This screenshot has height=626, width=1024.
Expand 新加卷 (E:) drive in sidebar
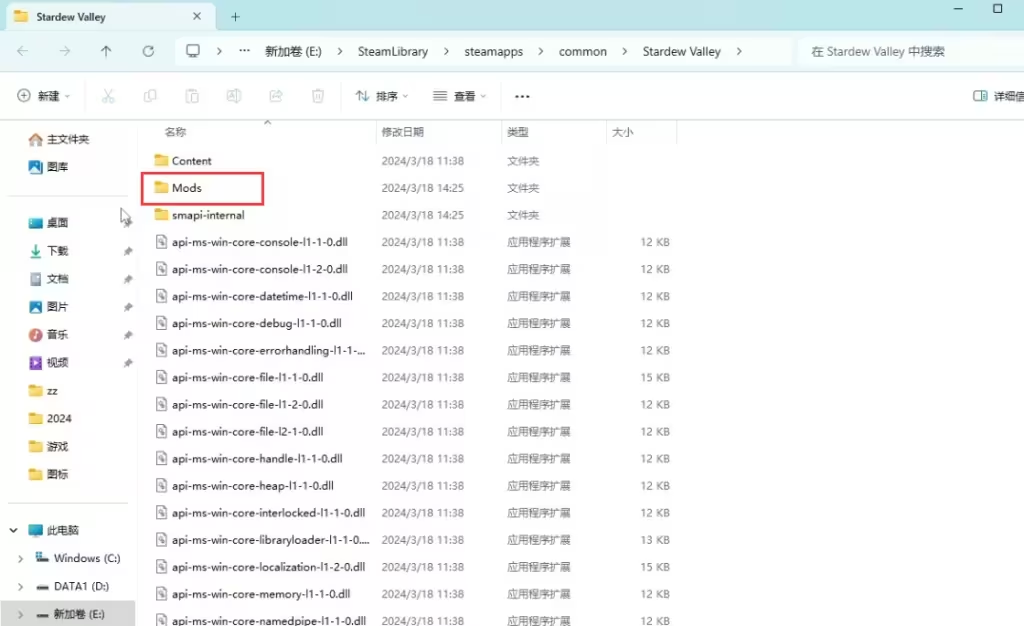point(20,614)
